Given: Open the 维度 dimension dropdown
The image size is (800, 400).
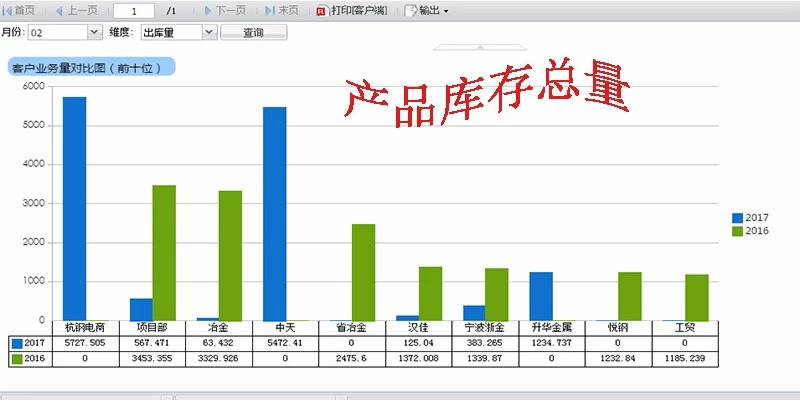Looking at the screenshot, I should click(209, 32).
